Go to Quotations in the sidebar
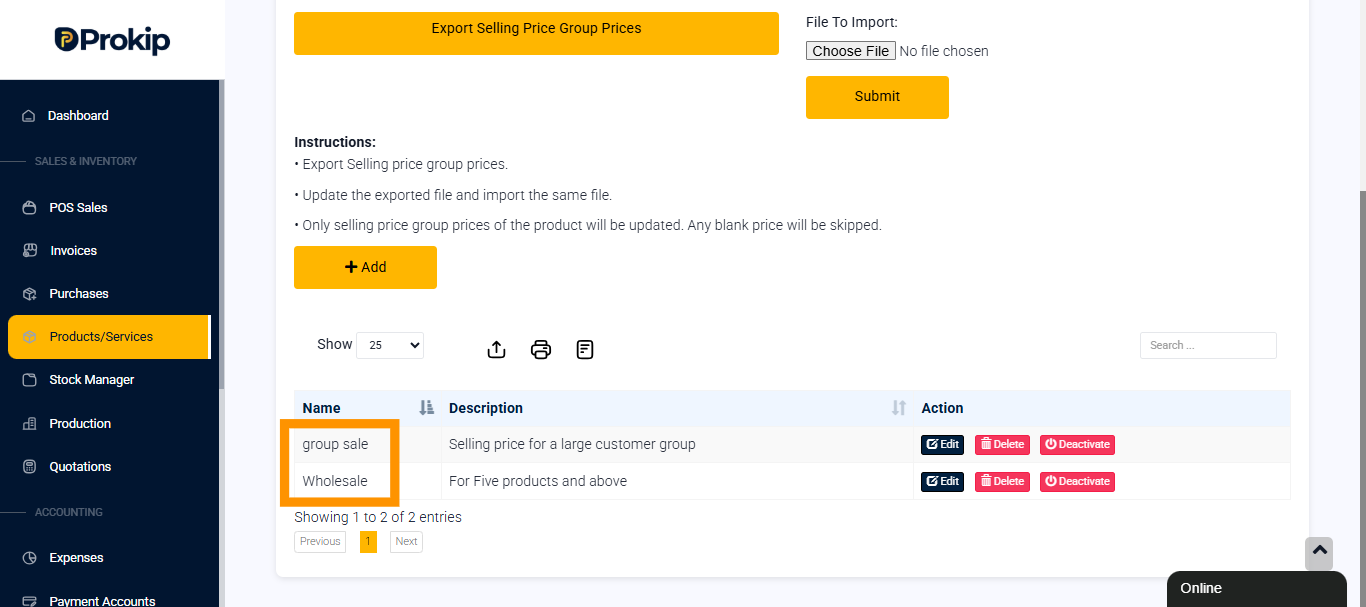 pos(80,467)
